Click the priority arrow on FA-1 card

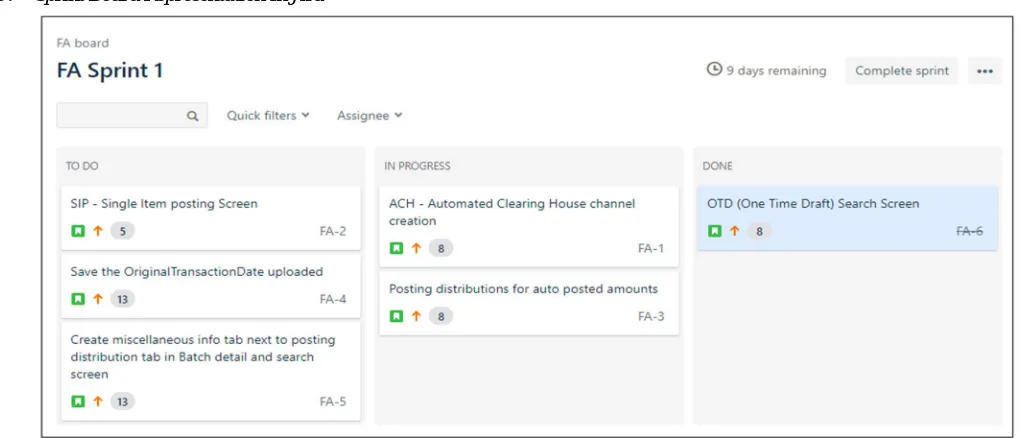click(x=416, y=248)
